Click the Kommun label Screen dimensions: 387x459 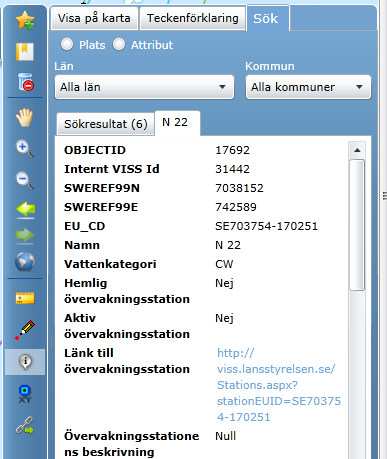coord(270,66)
